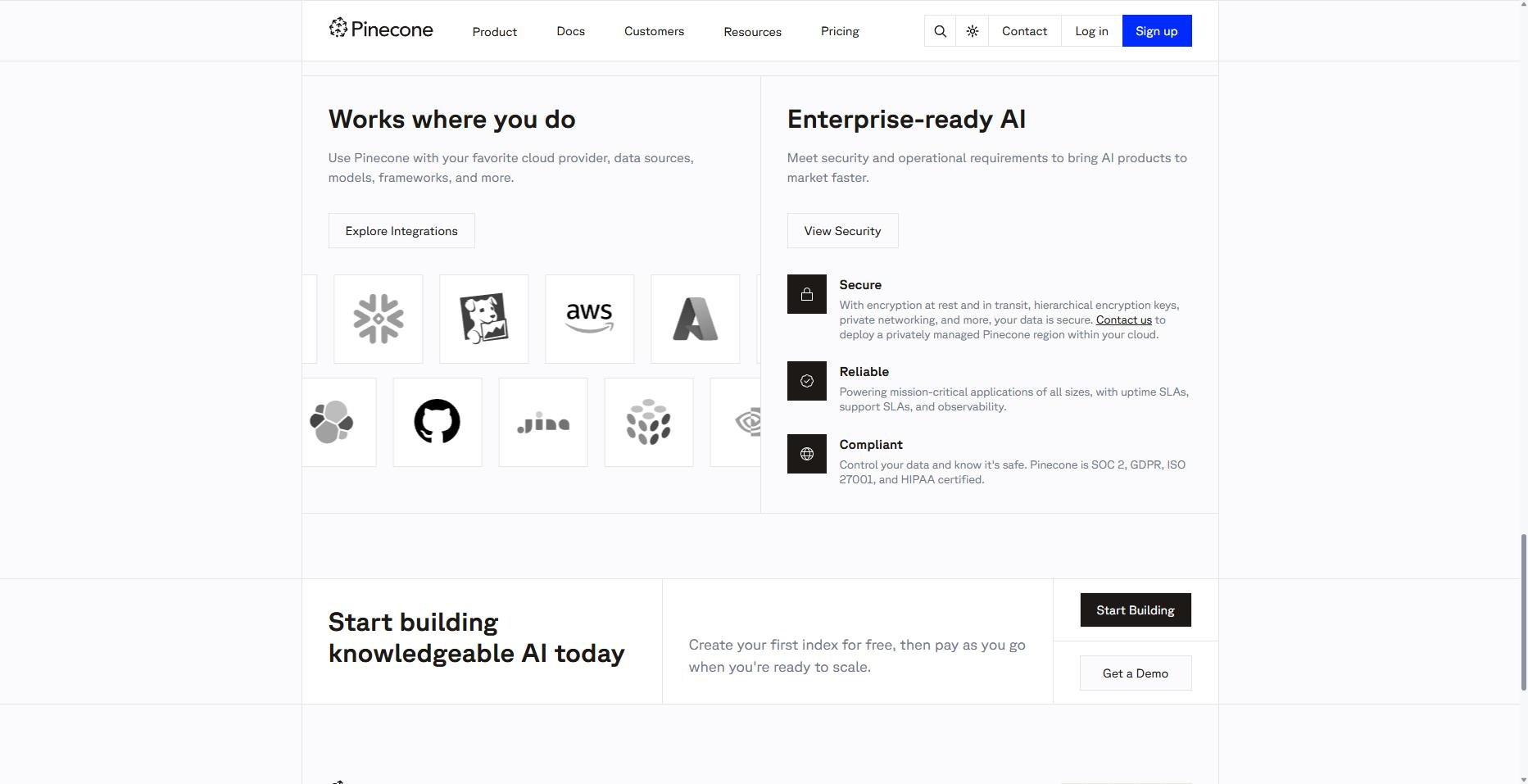The height and width of the screenshot is (784, 1528).
Task: Click the page vertical scrollbar thumb
Action: tap(1524, 612)
